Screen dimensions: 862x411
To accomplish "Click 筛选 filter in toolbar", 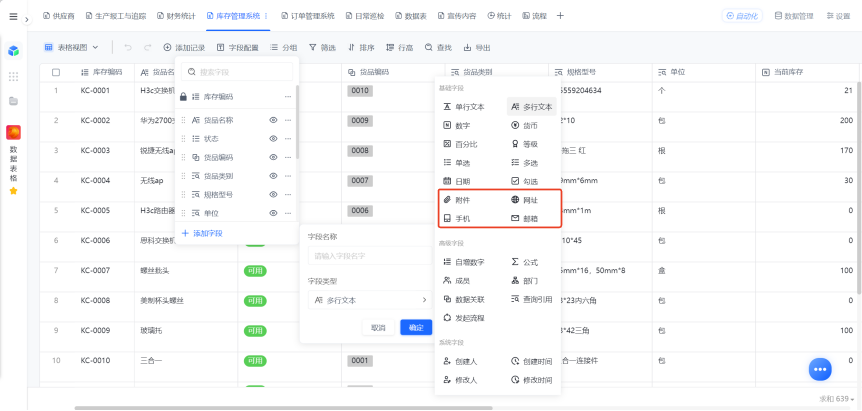I will pos(322,48).
